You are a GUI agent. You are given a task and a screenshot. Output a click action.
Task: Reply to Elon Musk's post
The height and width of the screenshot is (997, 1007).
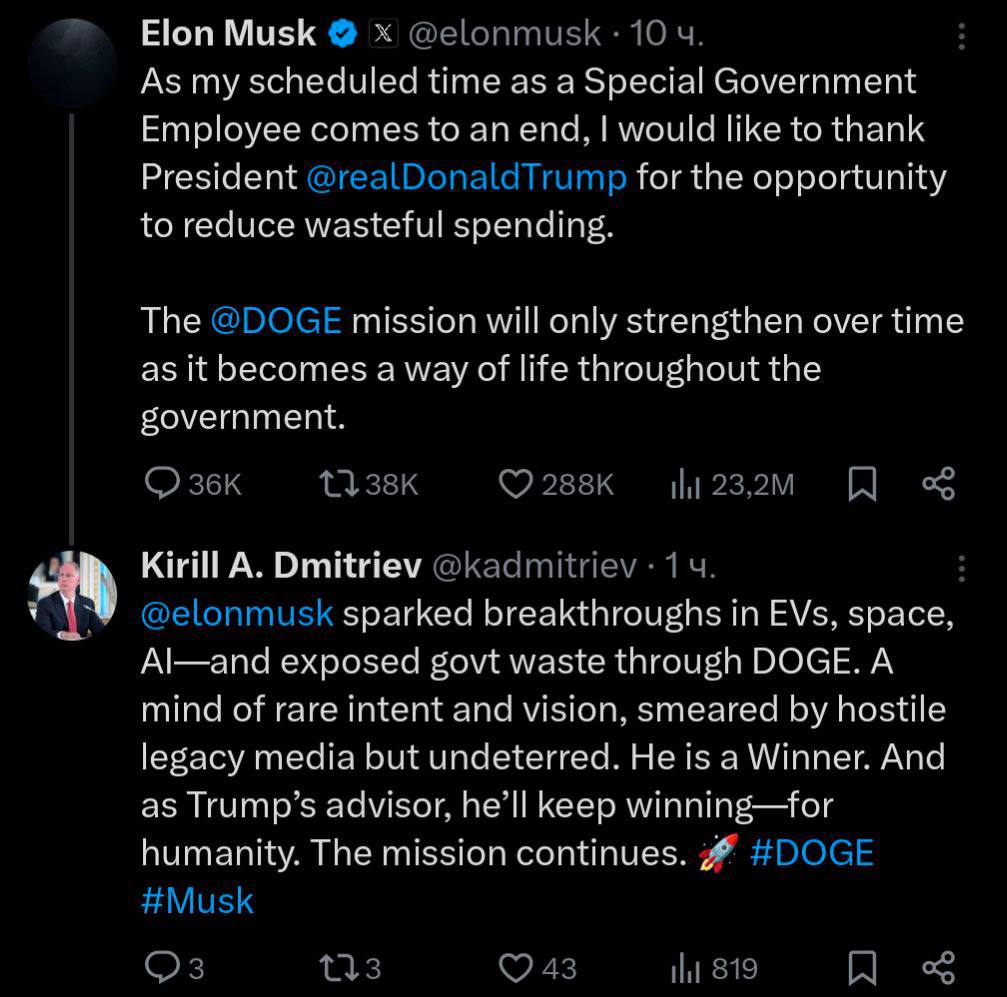coord(163,485)
